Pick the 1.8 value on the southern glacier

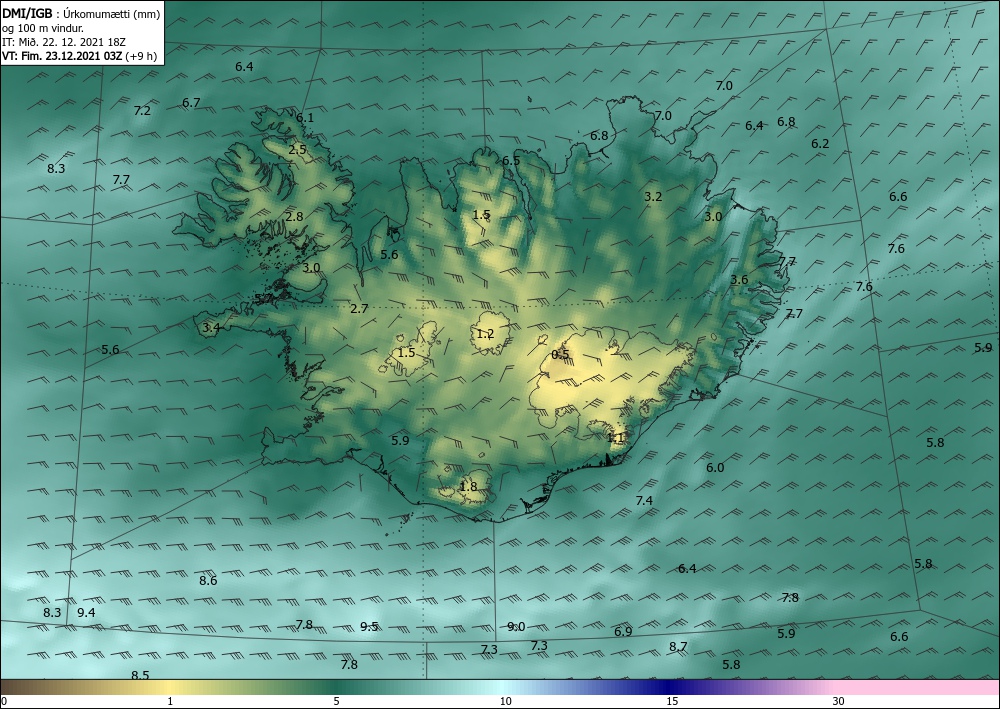pos(468,486)
